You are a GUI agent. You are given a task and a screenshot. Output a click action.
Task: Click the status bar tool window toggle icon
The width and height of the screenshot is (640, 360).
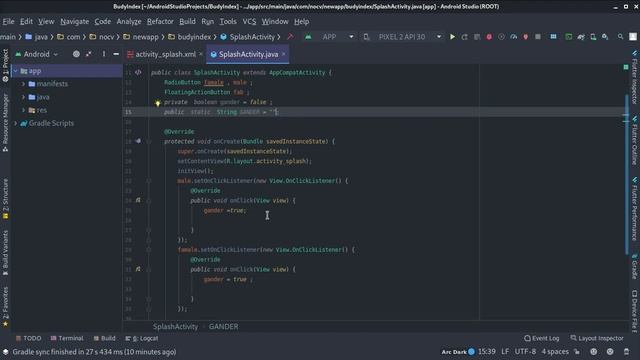(x=5, y=352)
